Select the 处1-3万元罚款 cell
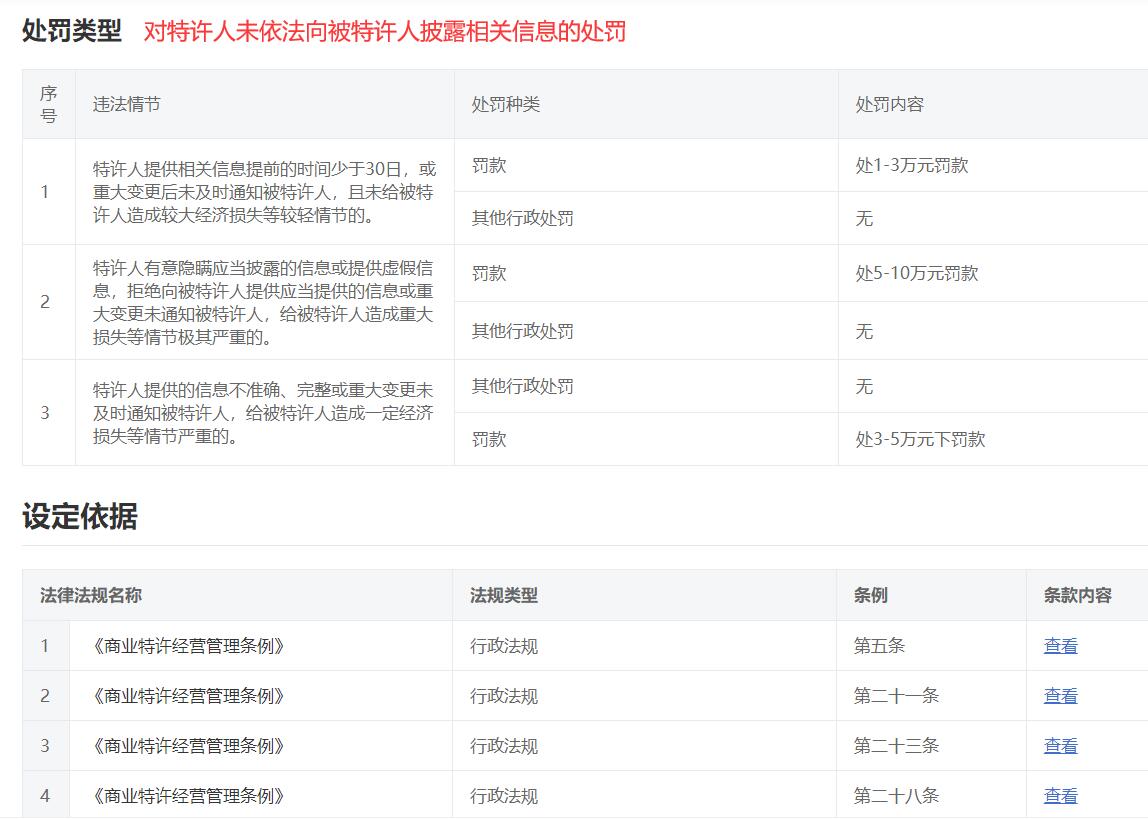This screenshot has width=1148, height=819. click(x=911, y=166)
